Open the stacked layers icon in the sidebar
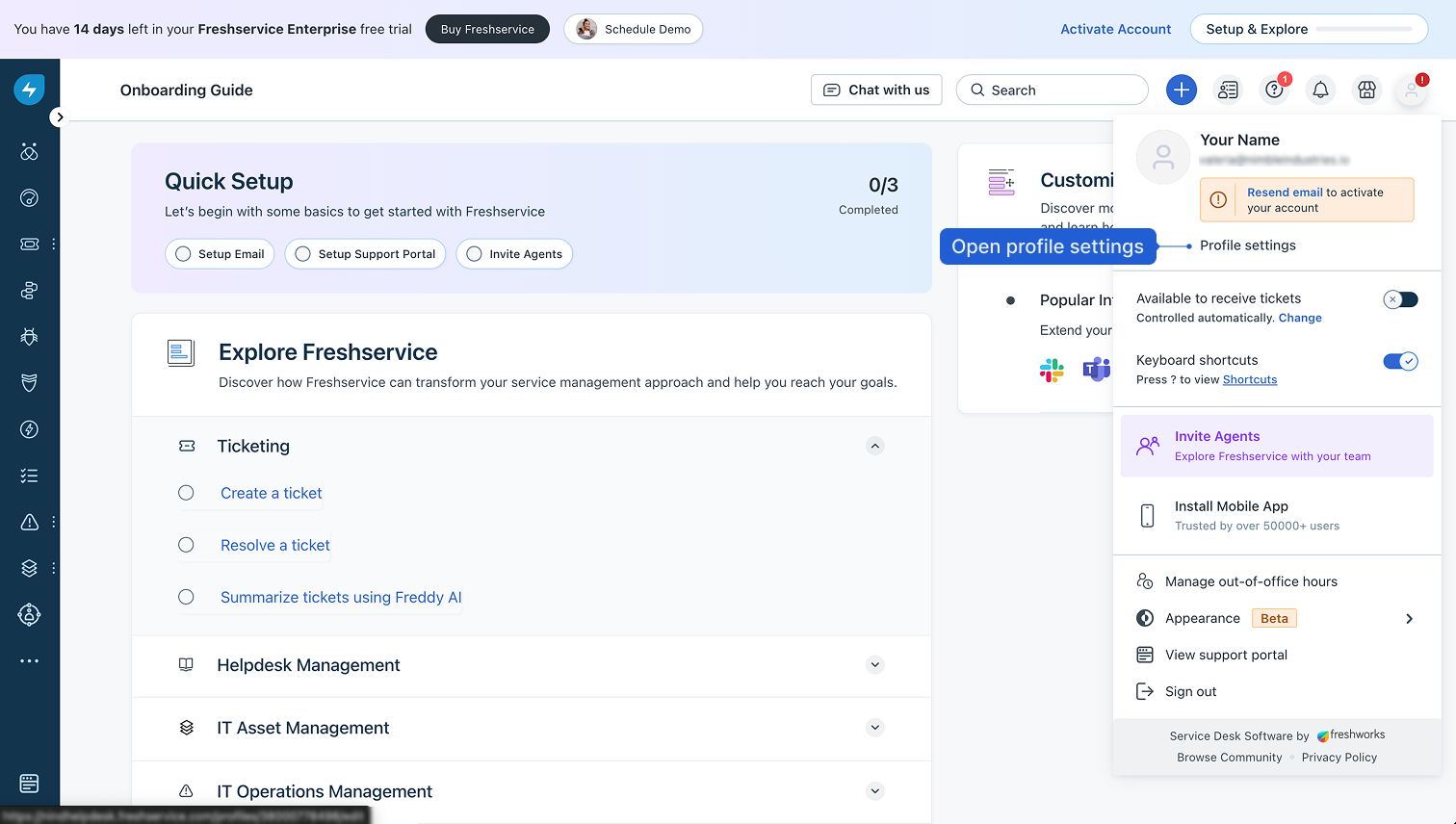This screenshot has width=1456, height=824. tap(29, 568)
